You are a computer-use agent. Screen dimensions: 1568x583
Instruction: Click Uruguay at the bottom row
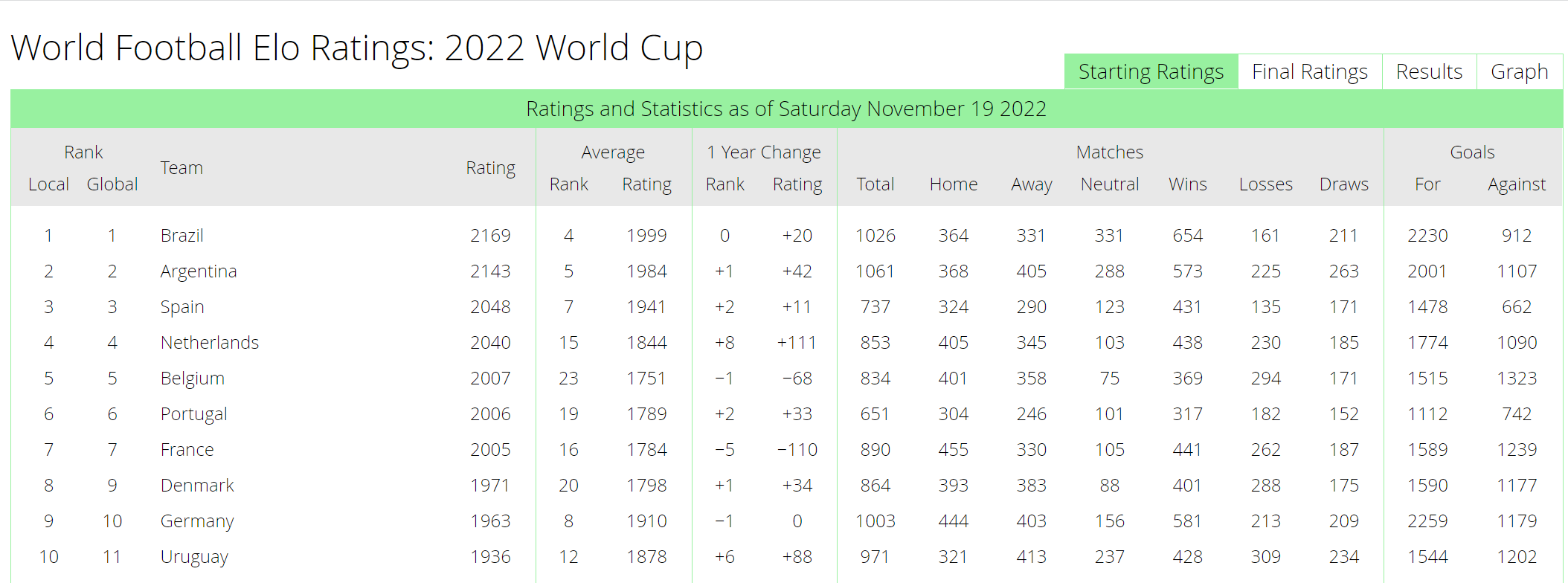(x=193, y=556)
